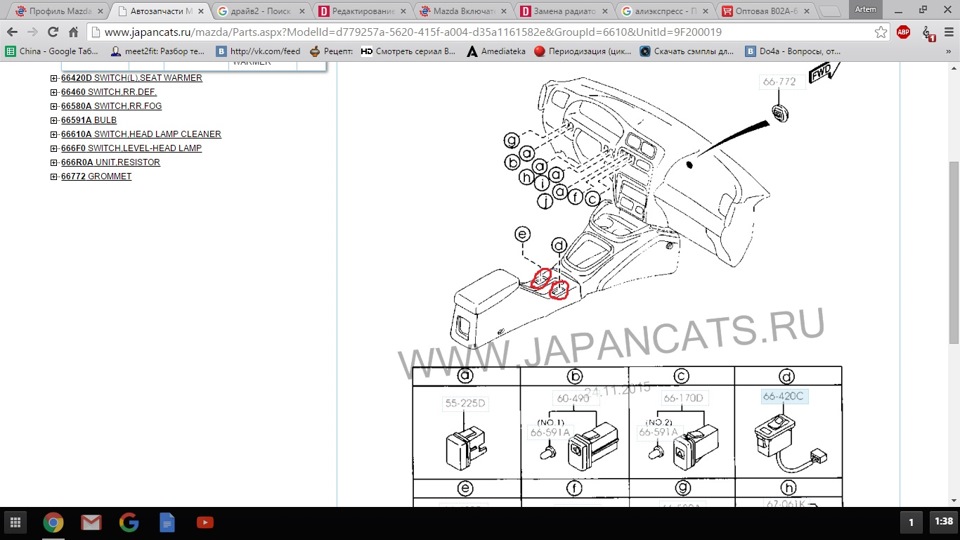Click part label 66-170D in cell c
Viewport: 960px width, 540px height.
pyautogui.click(x=683, y=398)
